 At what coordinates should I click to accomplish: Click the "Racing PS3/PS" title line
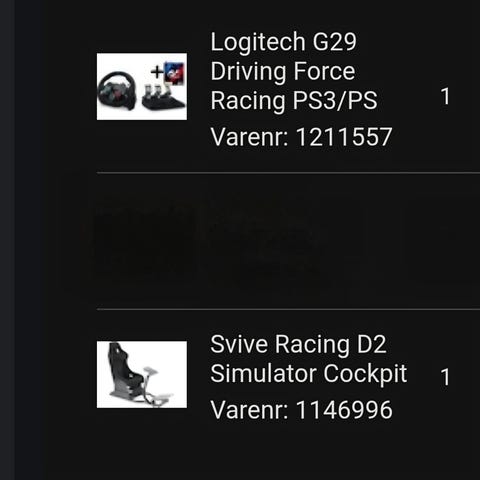click(294, 100)
